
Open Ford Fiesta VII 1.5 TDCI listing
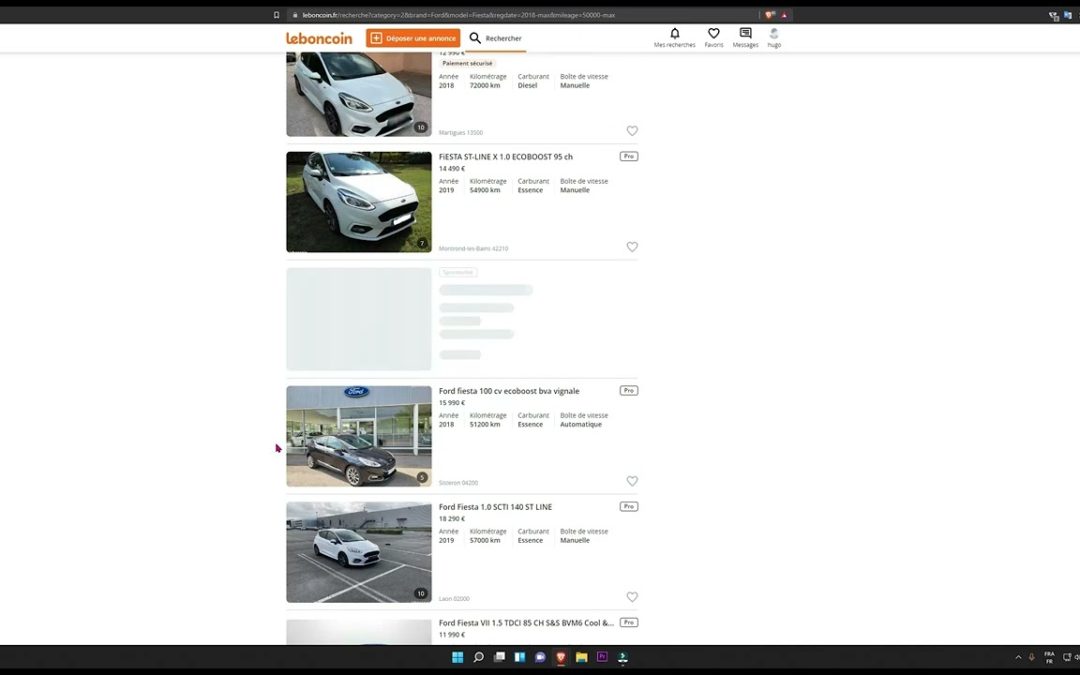click(x=526, y=623)
